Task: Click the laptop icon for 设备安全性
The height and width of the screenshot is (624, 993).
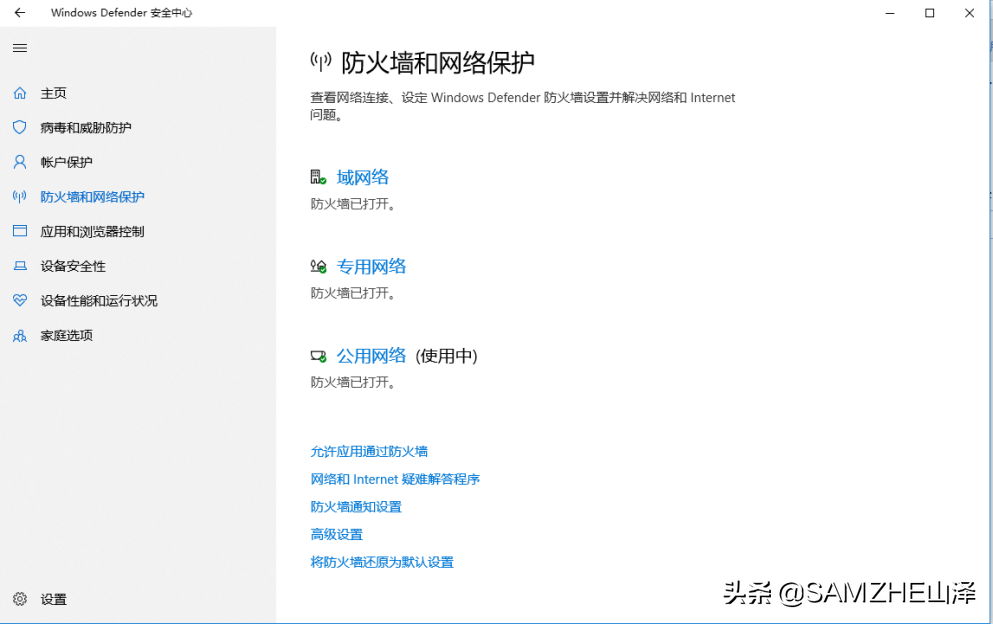Action: point(20,266)
